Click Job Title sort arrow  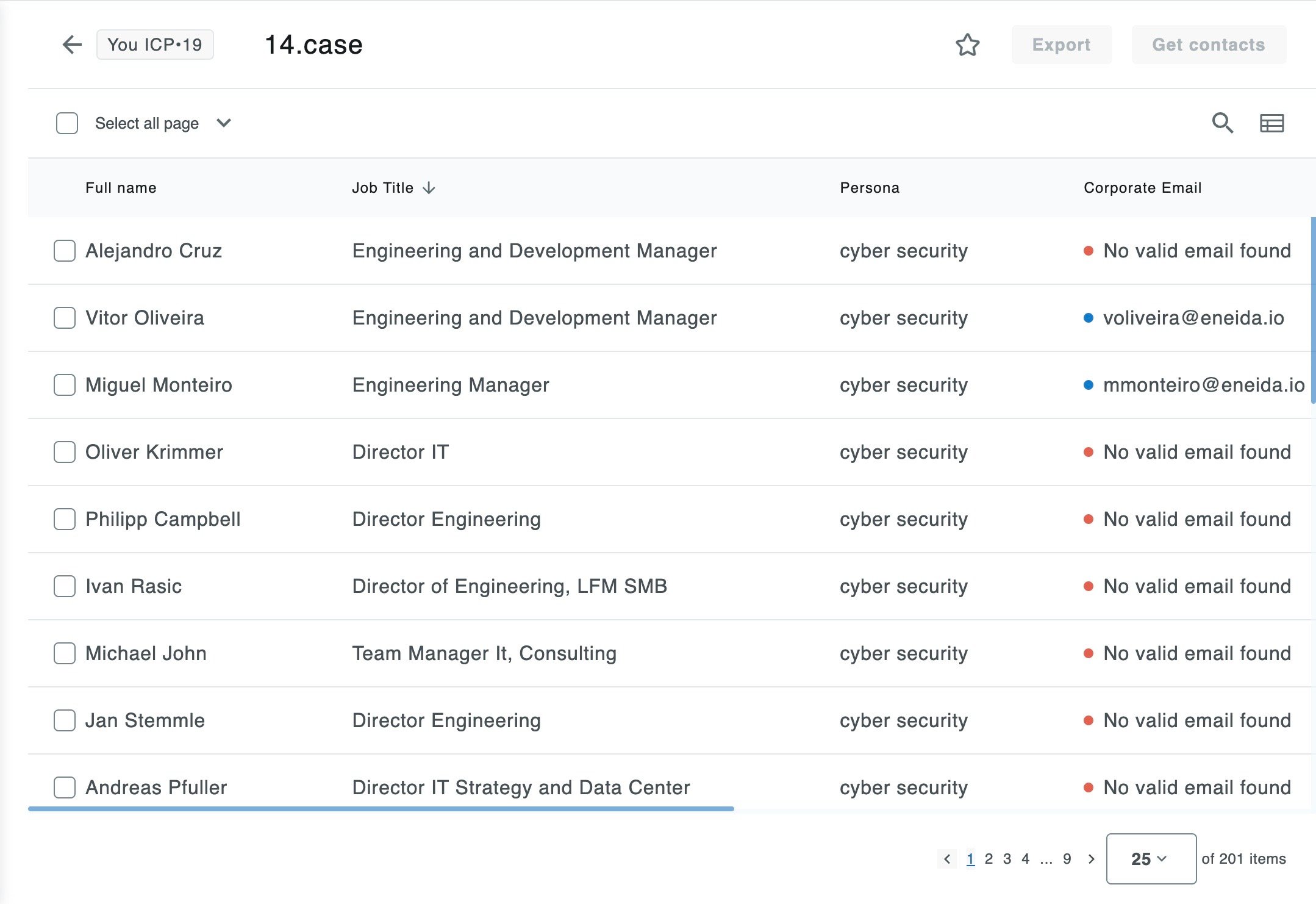[429, 188]
